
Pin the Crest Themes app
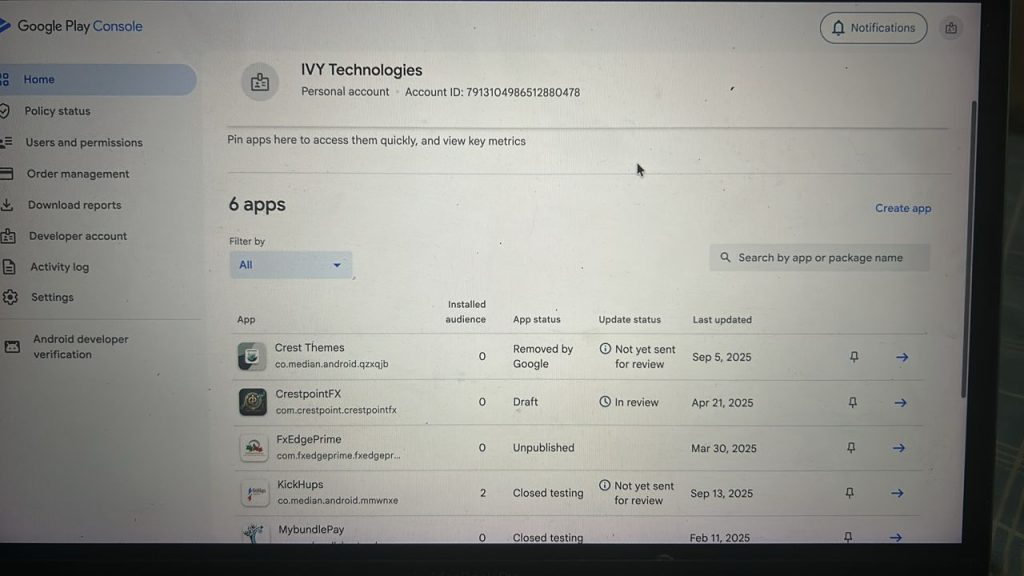pos(854,357)
